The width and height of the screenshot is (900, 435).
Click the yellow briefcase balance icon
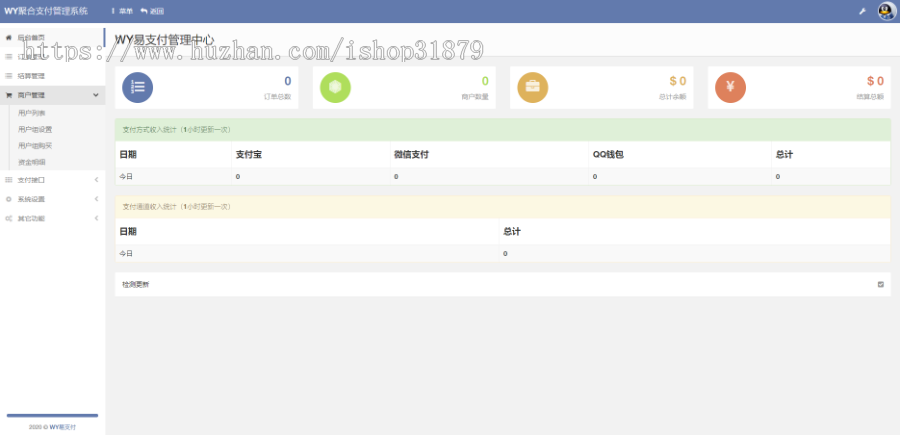pos(532,88)
